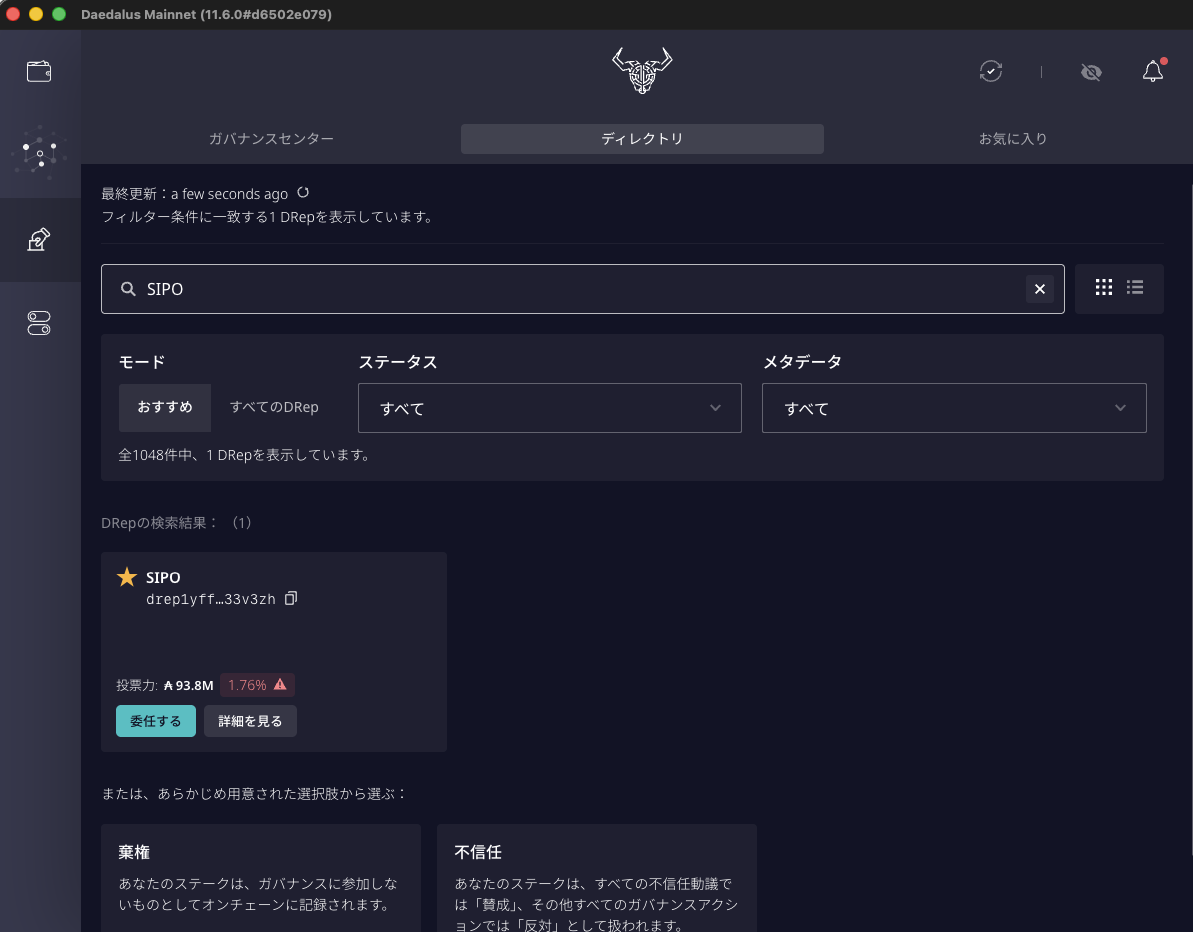Click the ₳ 93.8M voting power value
Viewport: 1193px width, 932px height.
(189, 685)
